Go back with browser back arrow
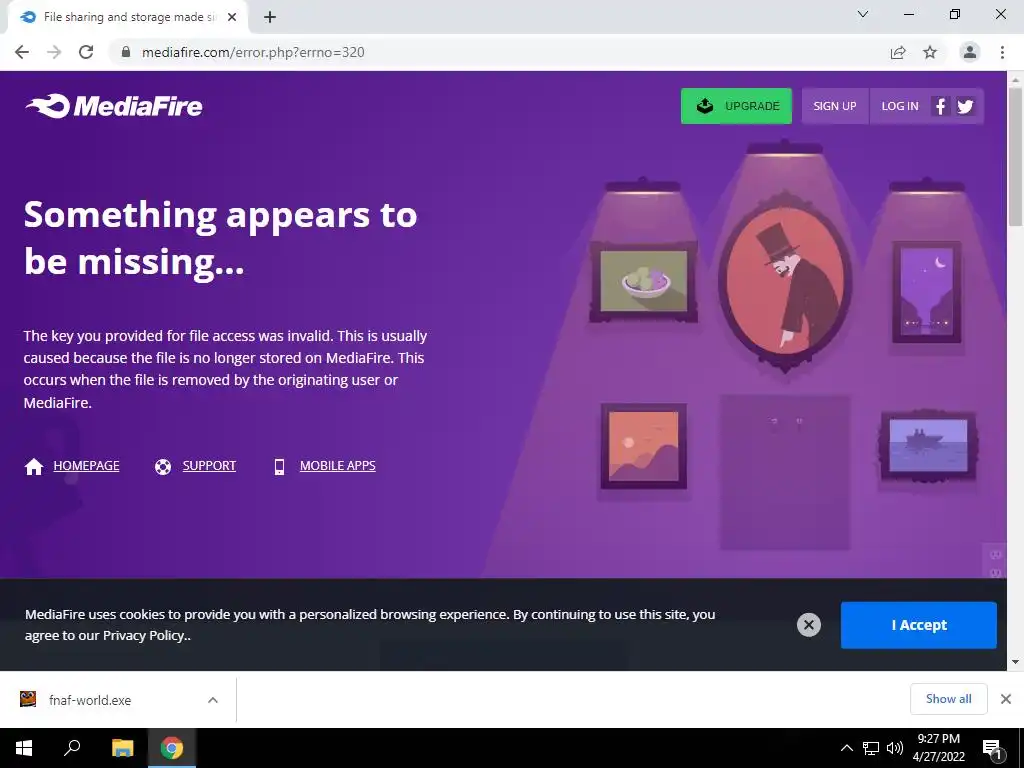1024x768 pixels. point(22,52)
